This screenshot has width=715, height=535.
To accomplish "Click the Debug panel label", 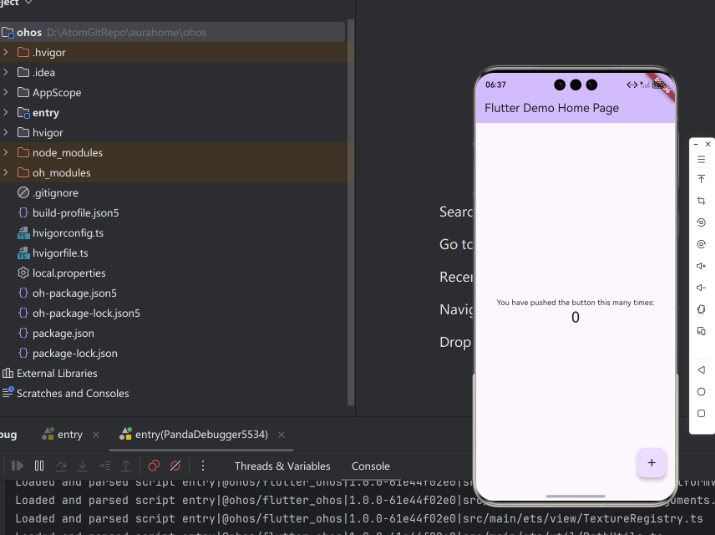I will tap(9, 434).
